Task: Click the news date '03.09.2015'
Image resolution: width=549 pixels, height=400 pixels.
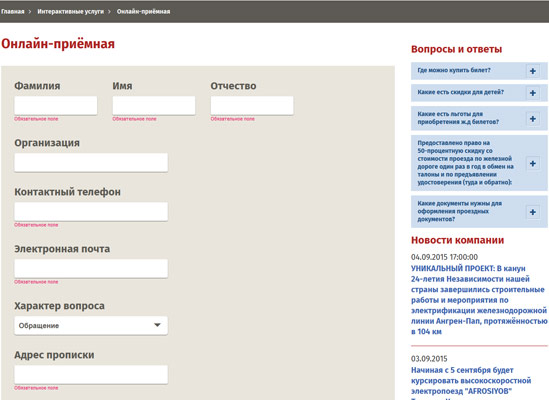Action: coord(429,359)
